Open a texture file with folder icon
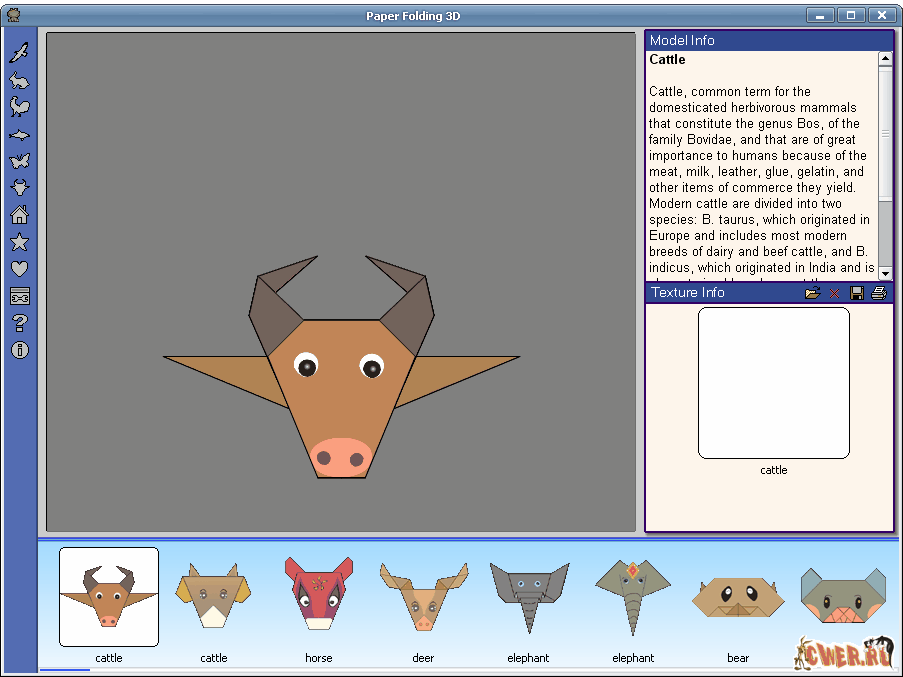 point(812,293)
